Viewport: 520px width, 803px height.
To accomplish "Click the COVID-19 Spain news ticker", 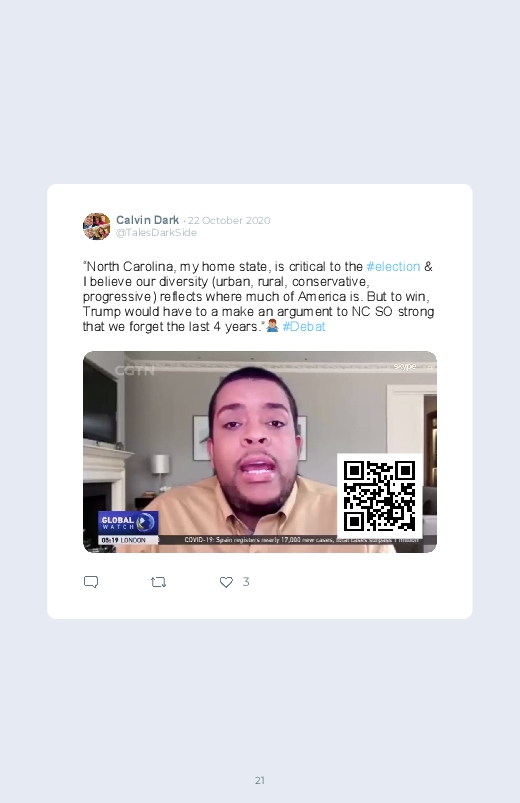I will tap(301, 540).
